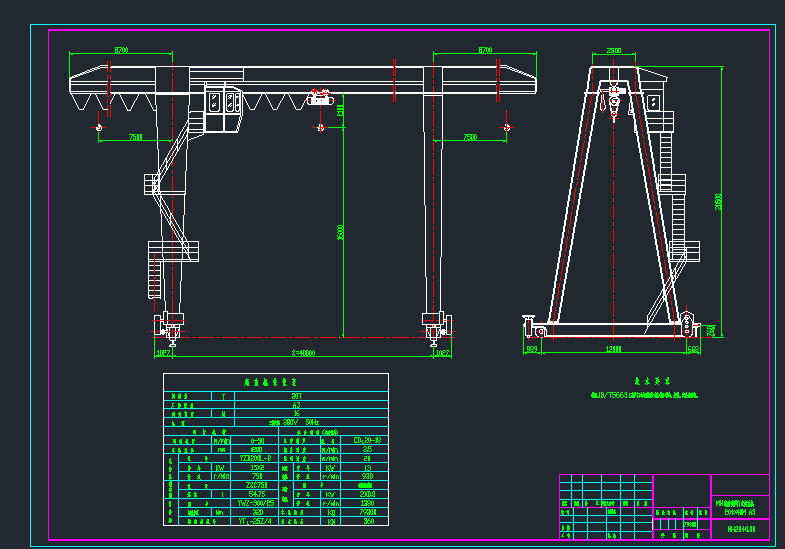This screenshot has height=549, width=785.
Task: Select the ZSC750 reducer cell
Action: pyautogui.click(x=257, y=485)
